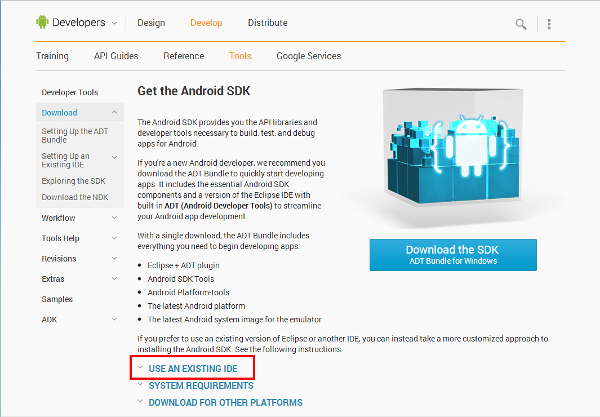Image resolution: width=600 pixels, height=417 pixels.
Task: Toggle chevron beside USE AN EXISTING IDE
Action: click(140, 367)
